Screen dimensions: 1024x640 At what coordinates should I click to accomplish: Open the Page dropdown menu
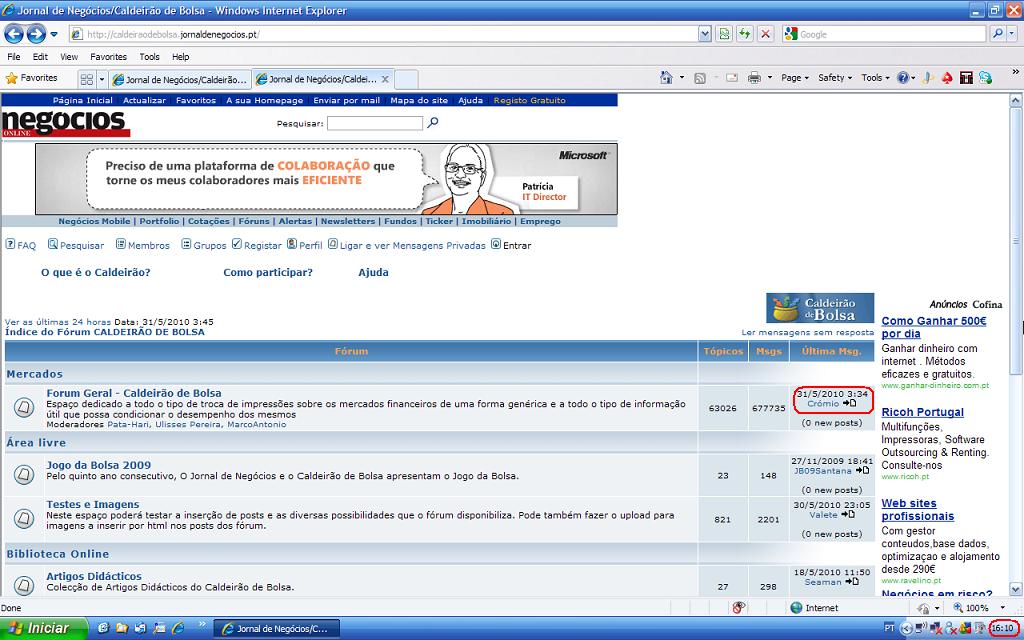click(x=795, y=78)
